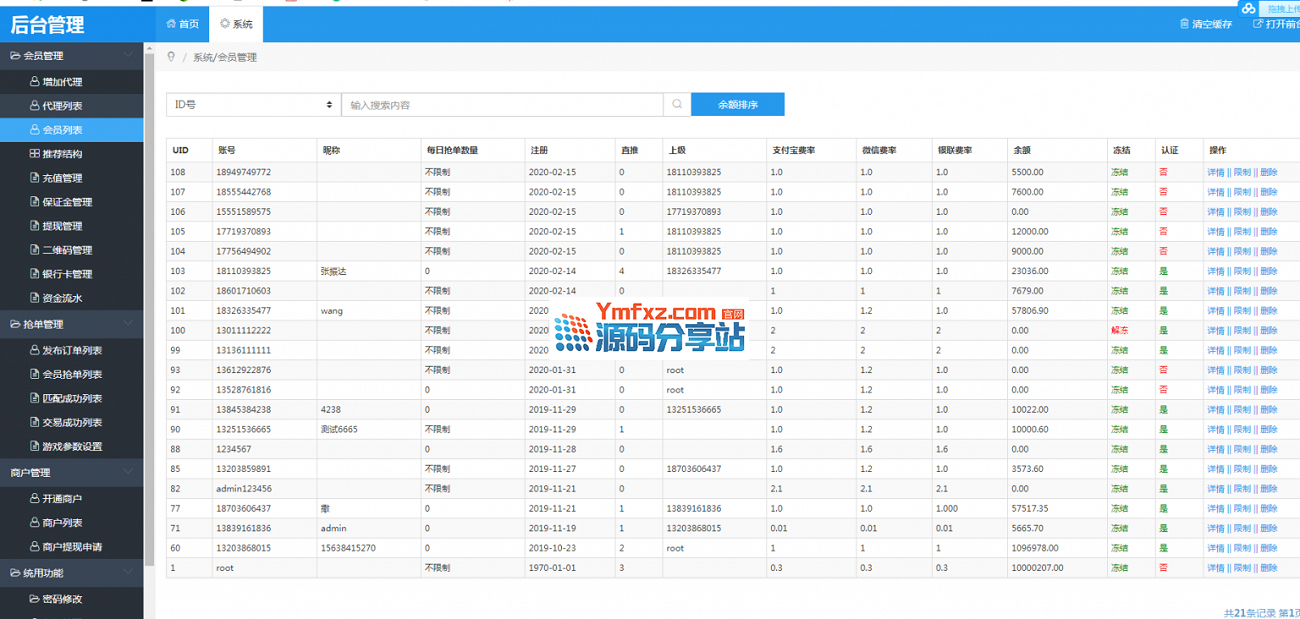Click the magnifier search icon button

click(x=677, y=105)
